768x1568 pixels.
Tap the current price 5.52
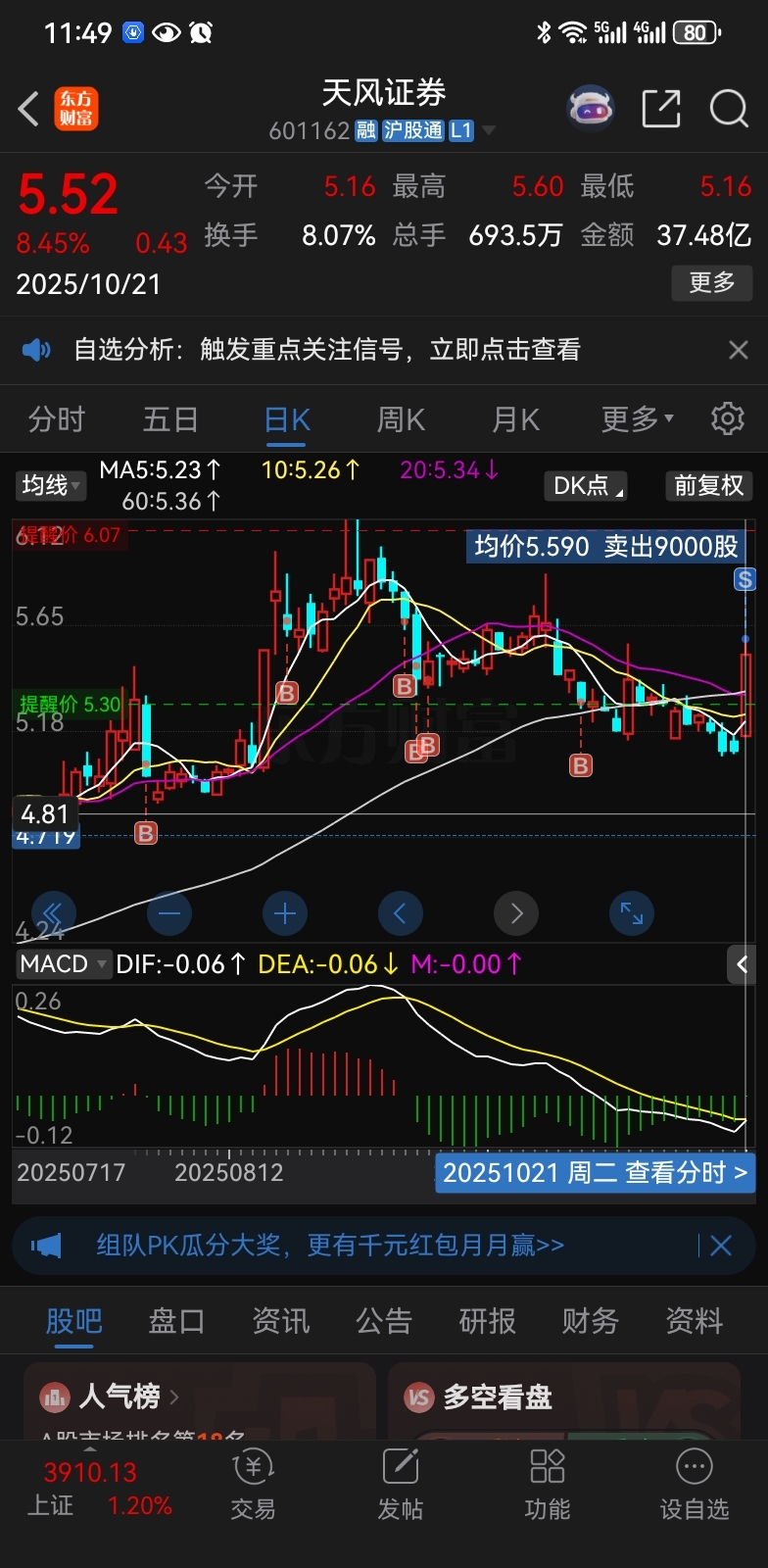point(68,194)
